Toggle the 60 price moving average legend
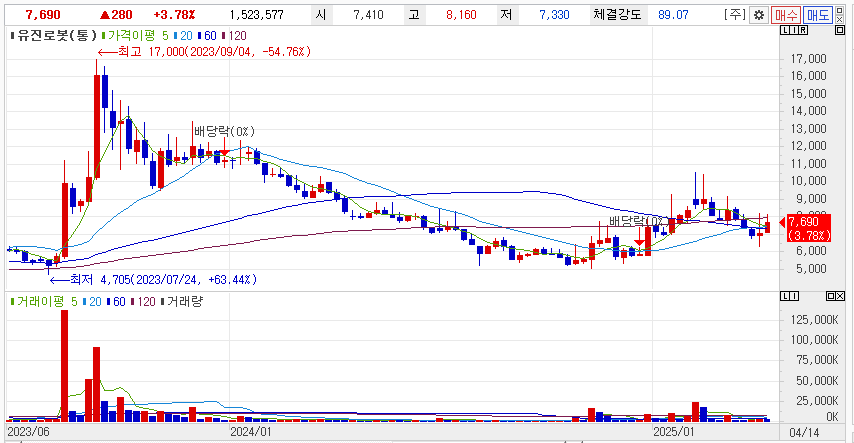 pos(208,33)
